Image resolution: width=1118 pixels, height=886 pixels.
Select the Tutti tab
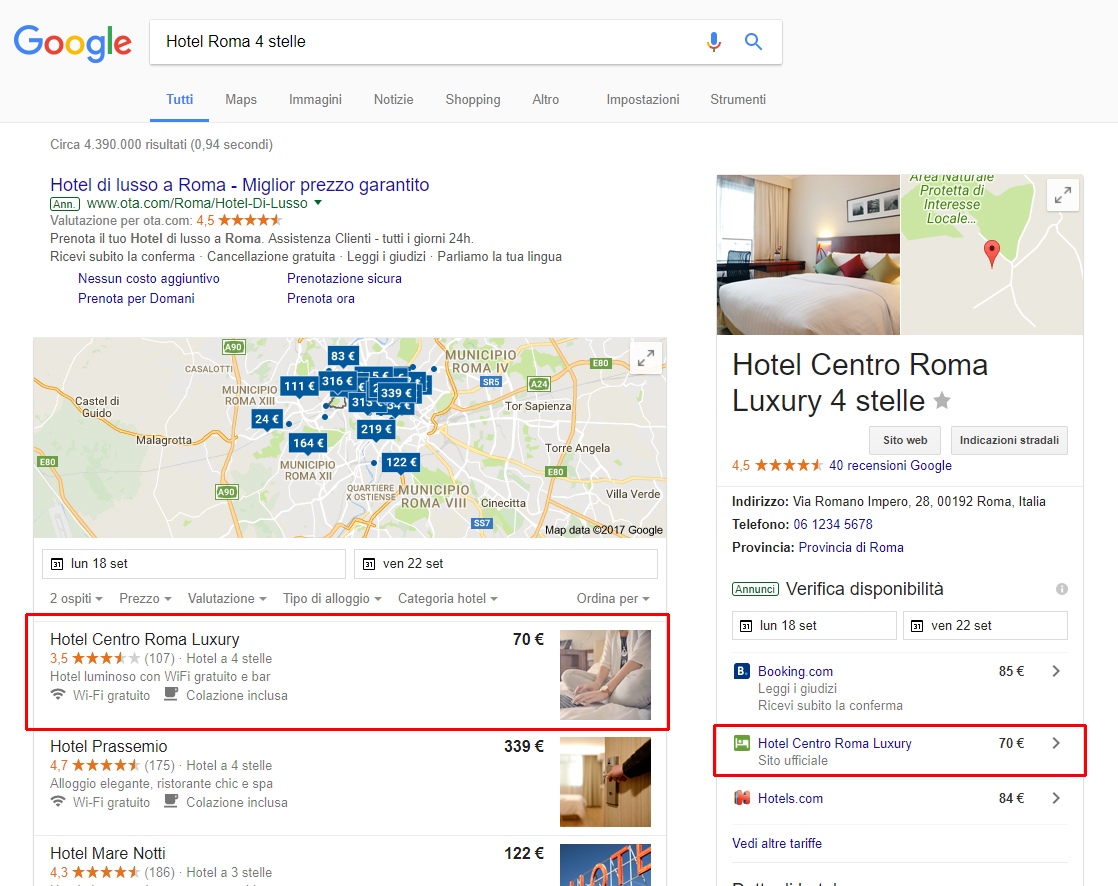pyautogui.click(x=180, y=100)
